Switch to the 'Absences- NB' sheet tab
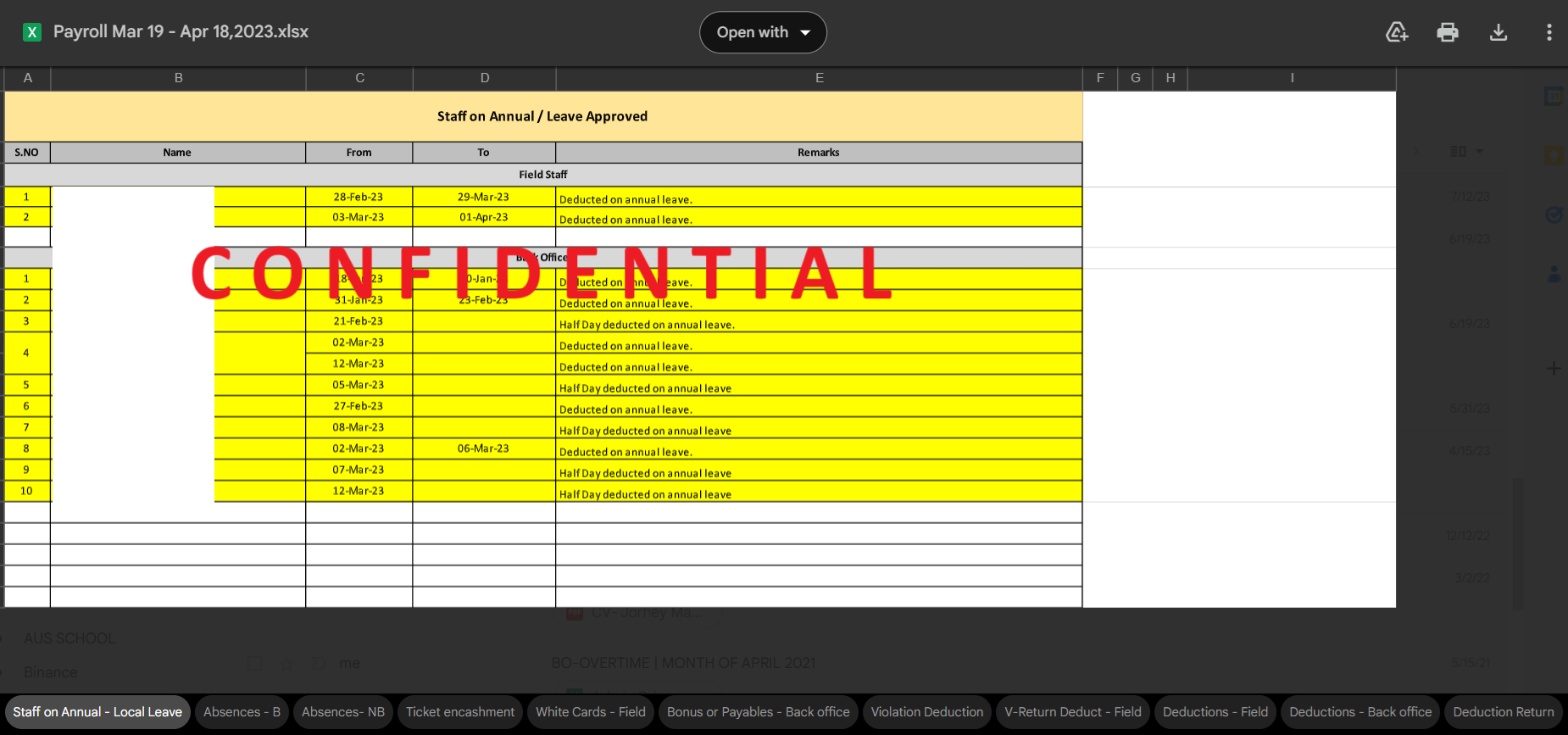 [343, 712]
